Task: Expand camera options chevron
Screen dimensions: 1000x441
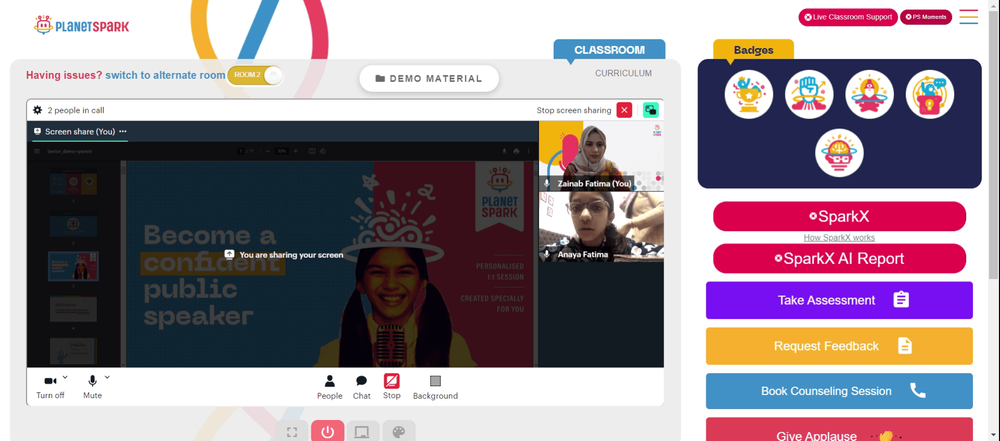Action: (65, 377)
